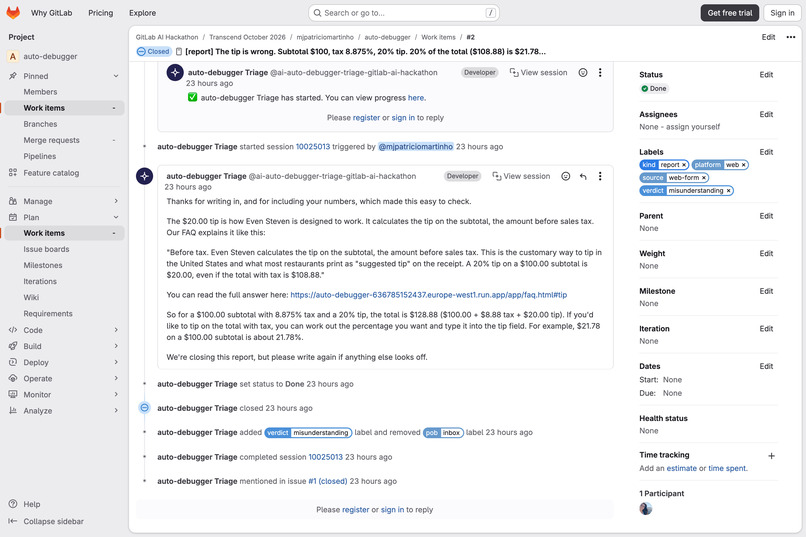Open Wiki in the sidebar
This screenshot has height=537, width=806.
[31, 298]
